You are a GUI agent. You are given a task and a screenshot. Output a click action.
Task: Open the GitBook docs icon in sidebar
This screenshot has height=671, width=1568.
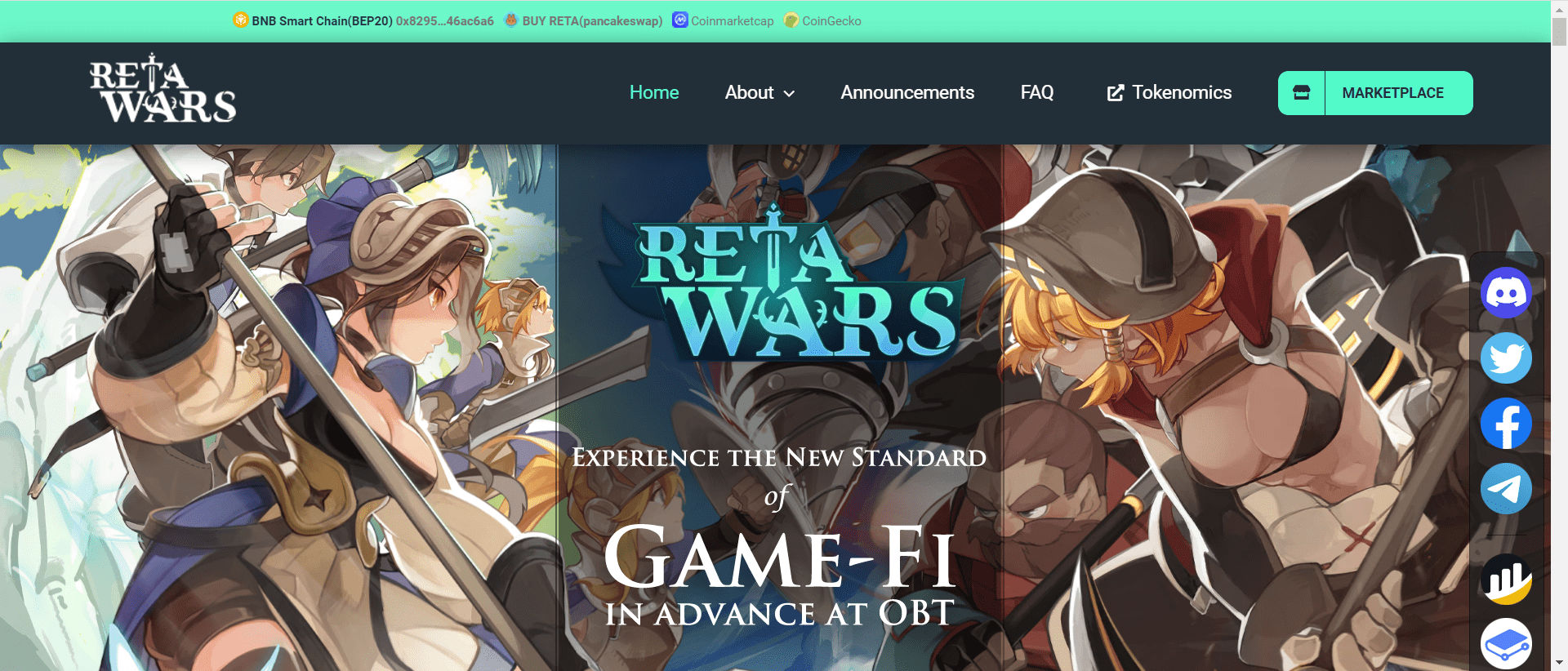pyautogui.click(x=1506, y=644)
